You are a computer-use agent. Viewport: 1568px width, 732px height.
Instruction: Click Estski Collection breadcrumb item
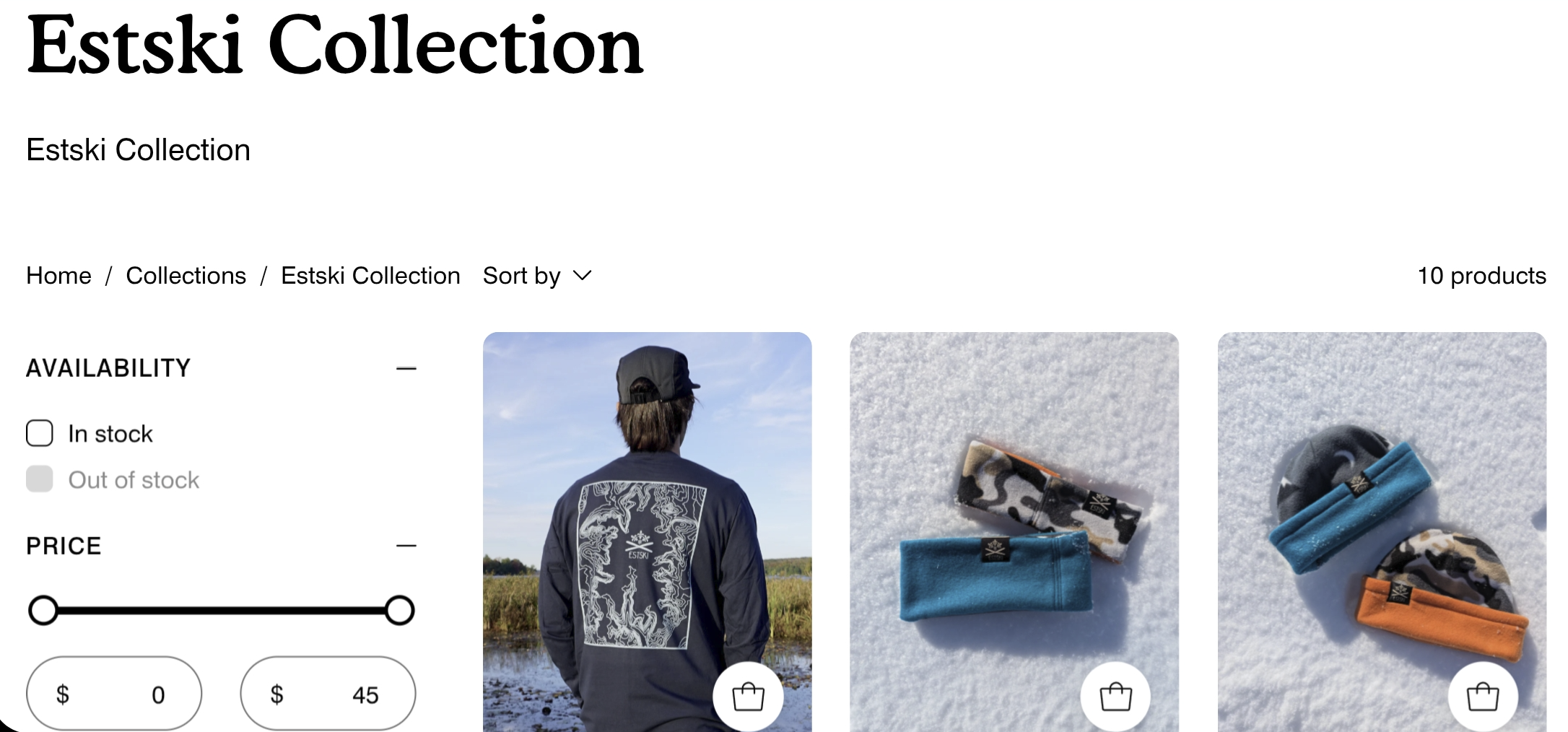click(x=370, y=276)
